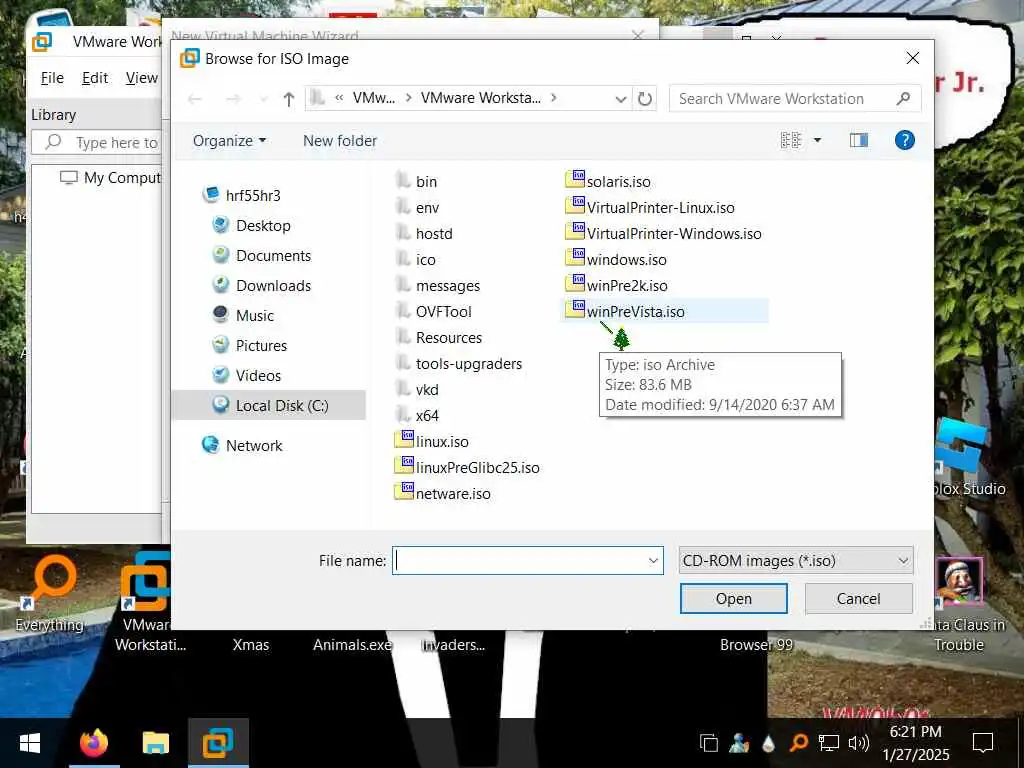
Task: Select hrf55hr3 in the navigation pane
Action: pyautogui.click(x=253, y=195)
